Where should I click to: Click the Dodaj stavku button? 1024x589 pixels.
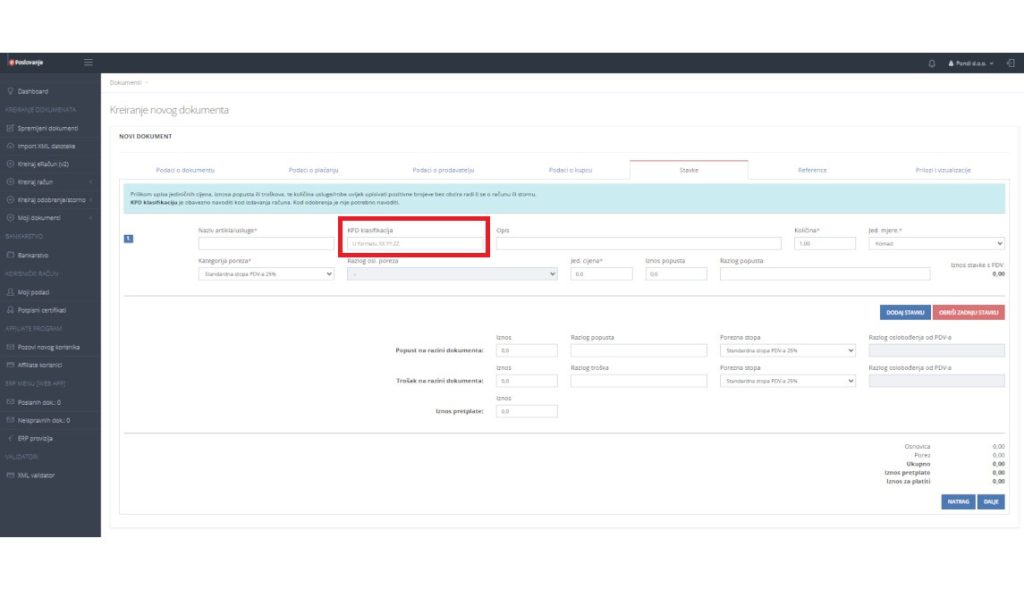[x=904, y=312]
